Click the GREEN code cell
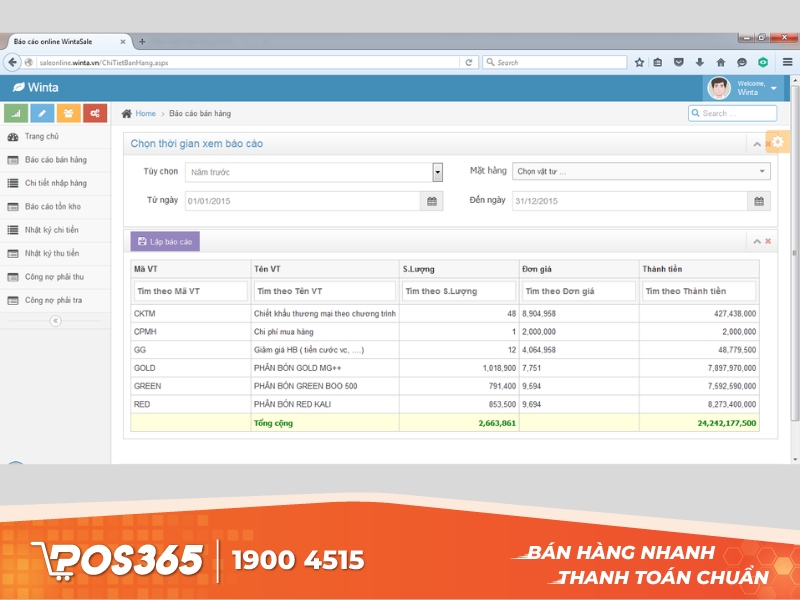The width and height of the screenshot is (800, 600). click(x=190, y=386)
